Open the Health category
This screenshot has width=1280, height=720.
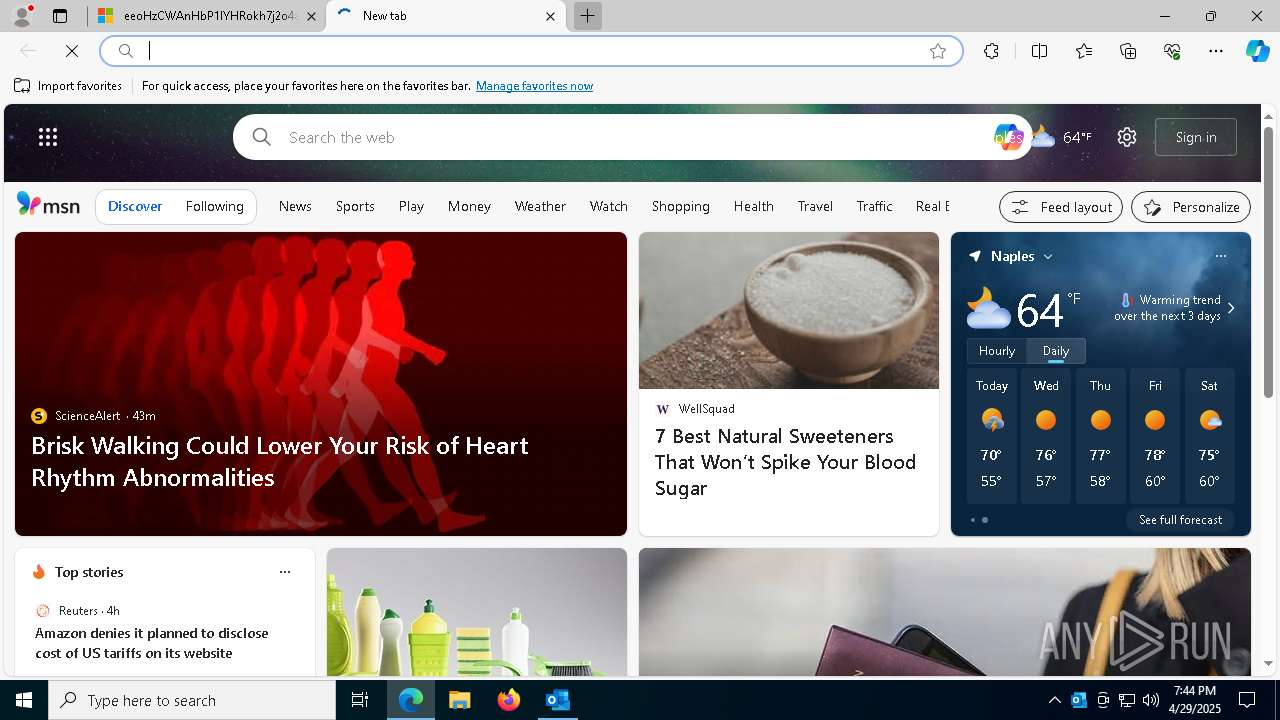click(754, 206)
